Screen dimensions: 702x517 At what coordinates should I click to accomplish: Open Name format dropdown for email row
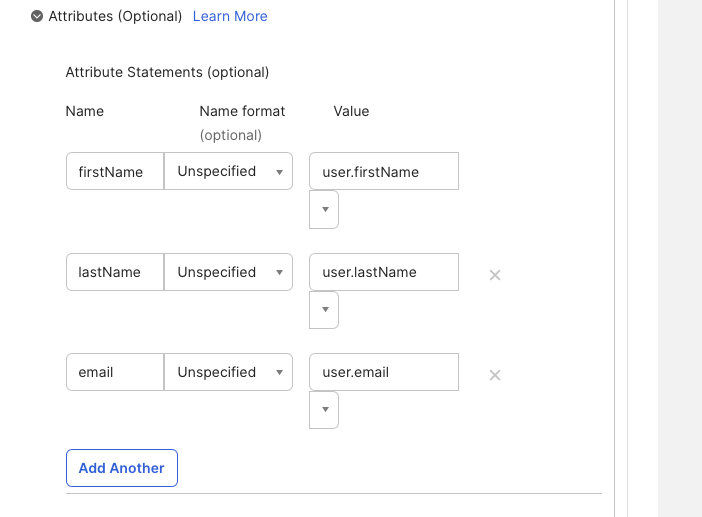(x=228, y=372)
